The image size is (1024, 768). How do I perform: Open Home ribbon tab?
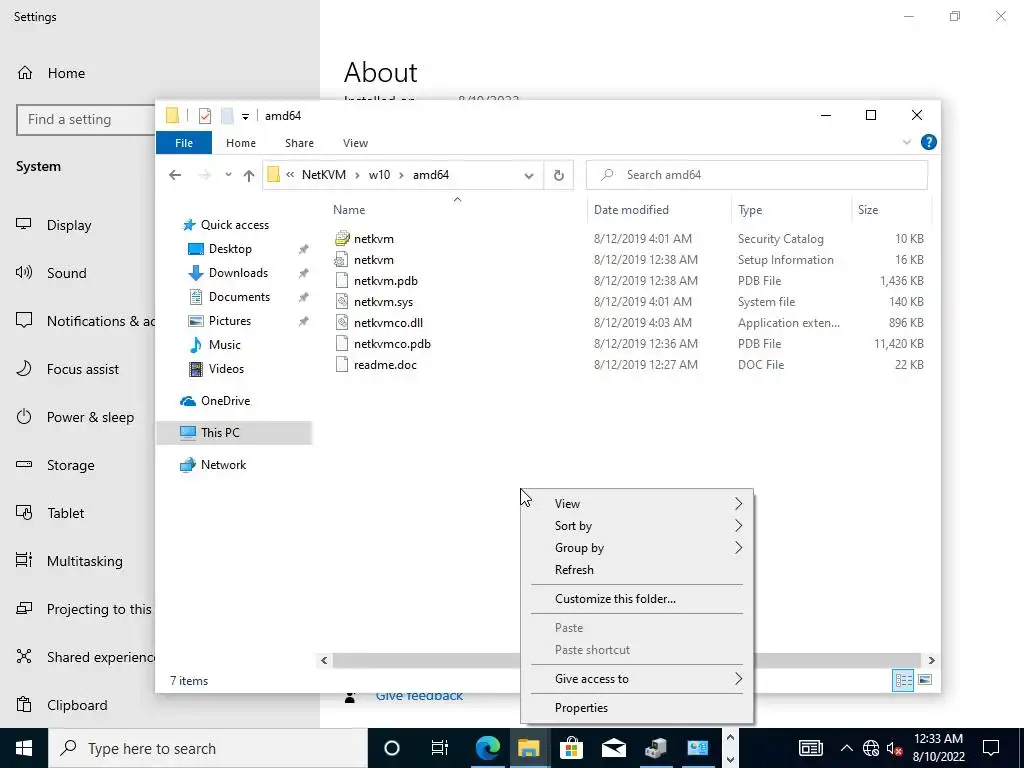coord(241,143)
